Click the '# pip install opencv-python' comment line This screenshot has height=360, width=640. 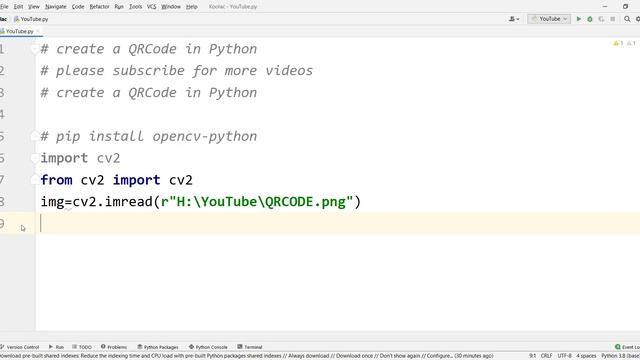(x=149, y=136)
